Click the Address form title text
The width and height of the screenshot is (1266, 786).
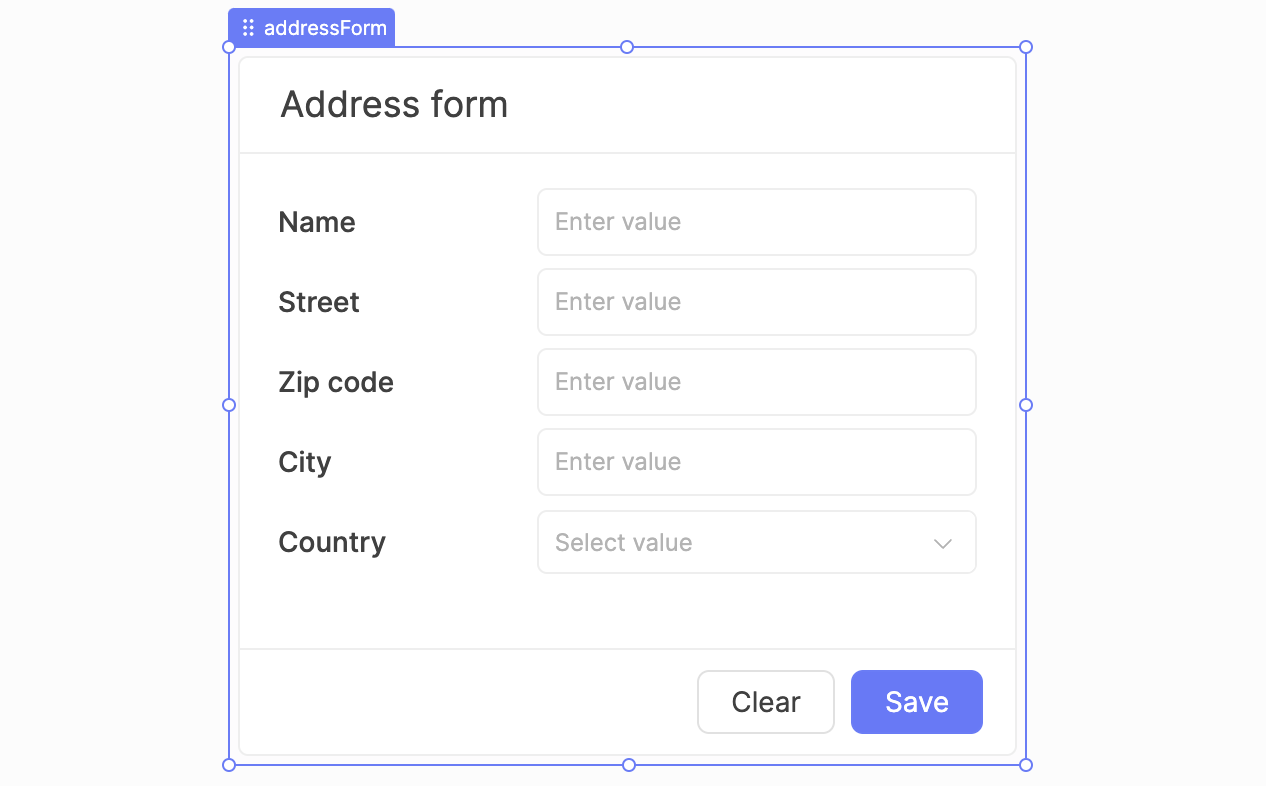coord(394,105)
